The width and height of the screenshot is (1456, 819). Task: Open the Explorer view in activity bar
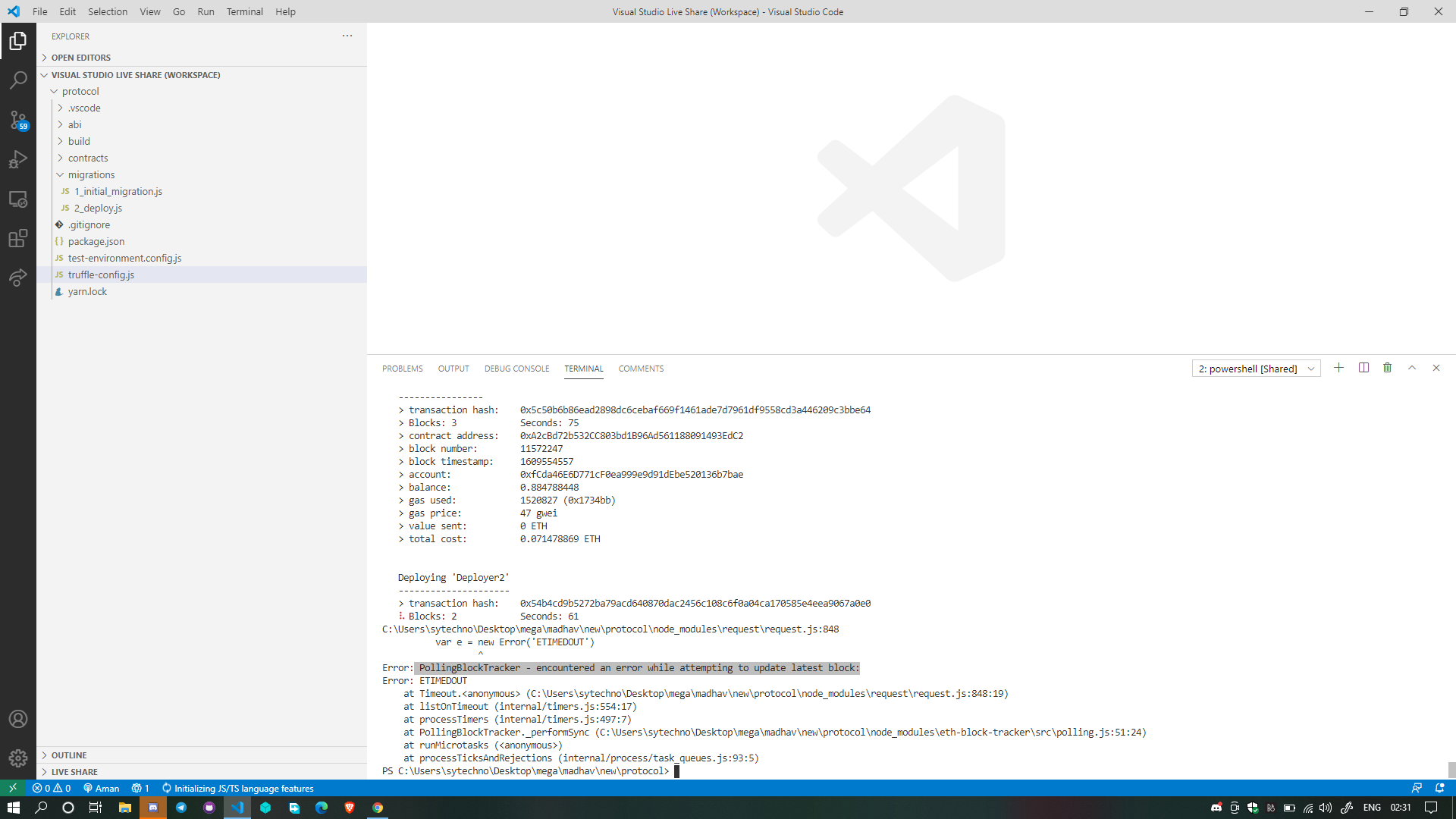click(18, 41)
